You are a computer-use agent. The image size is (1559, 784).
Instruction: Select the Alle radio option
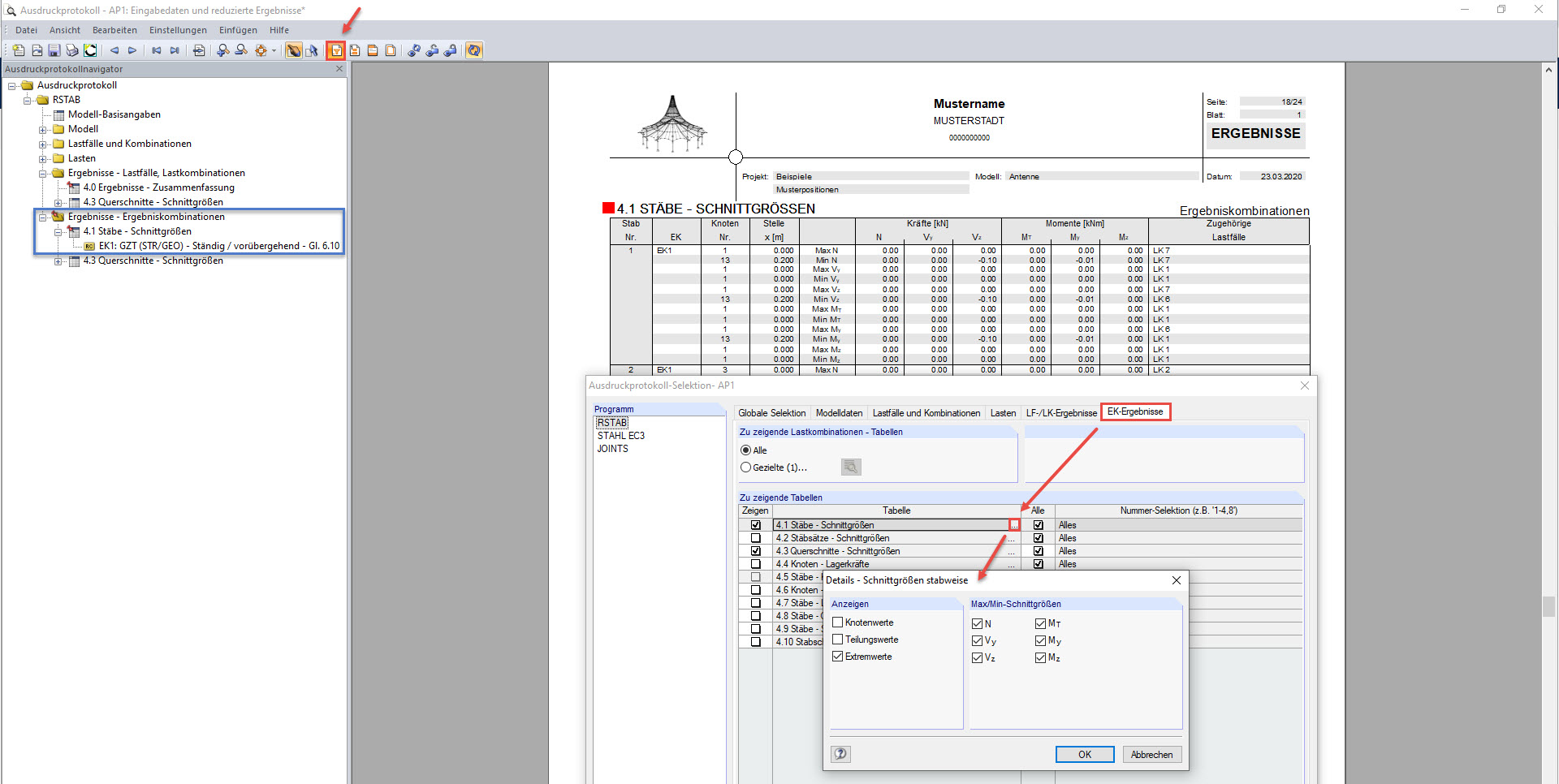click(x=745, y=450)
